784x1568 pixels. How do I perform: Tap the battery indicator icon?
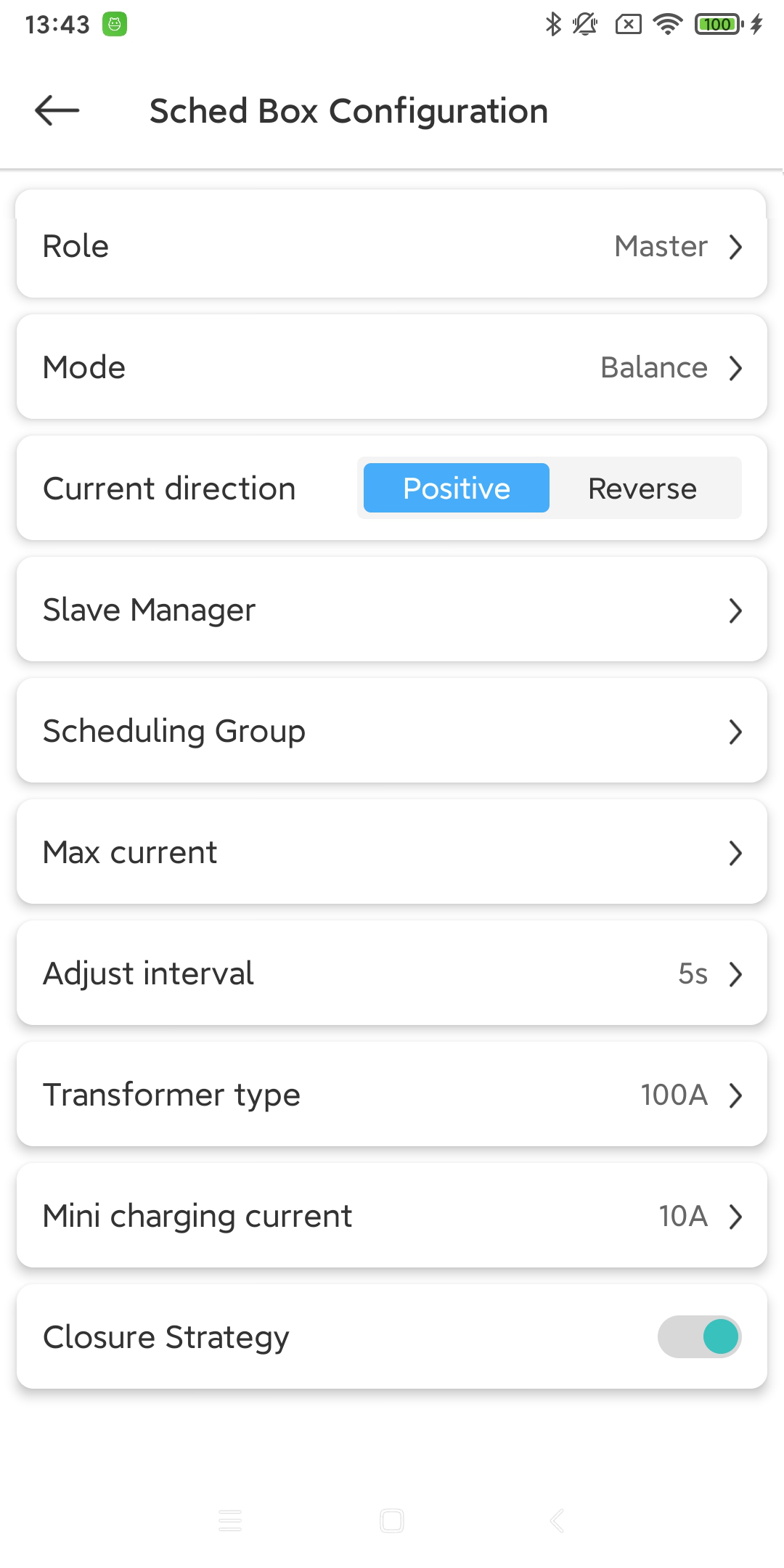click(719, 24)
